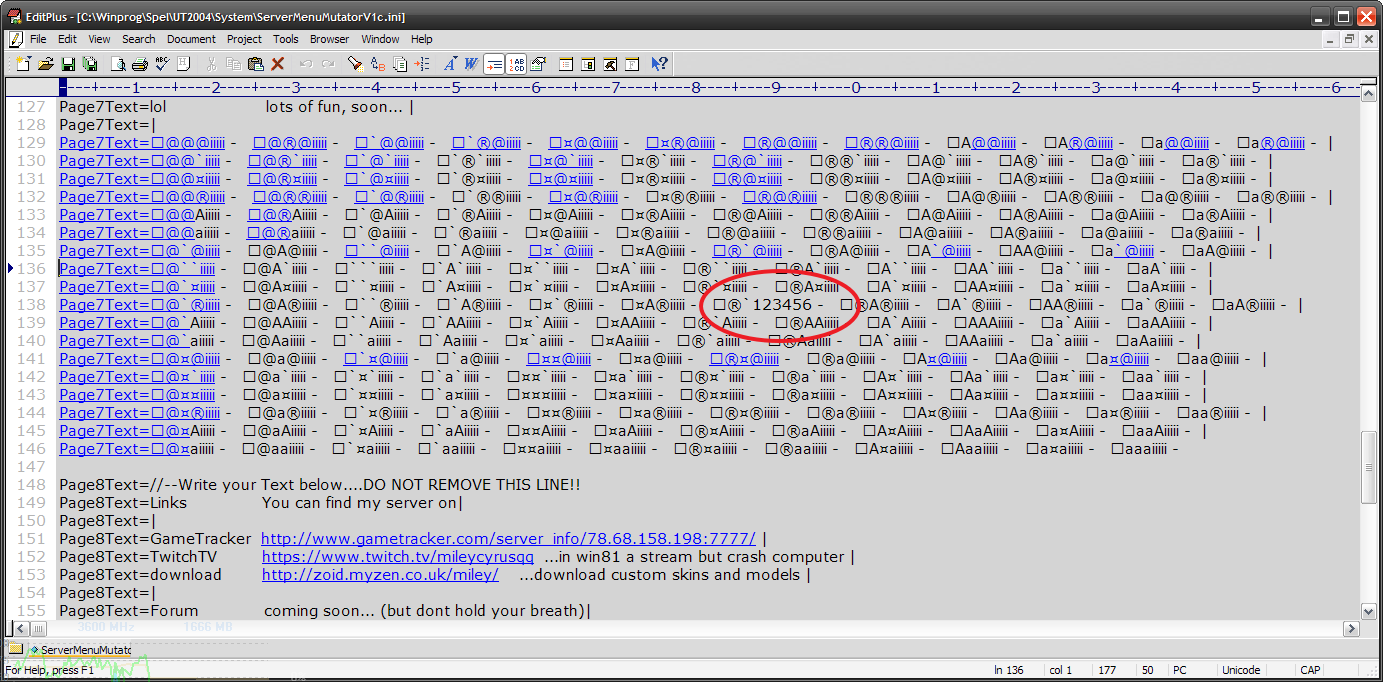Viewport: 1383px width, 682px height.
Task: Open the Browser menu
Action: point(329,39)
